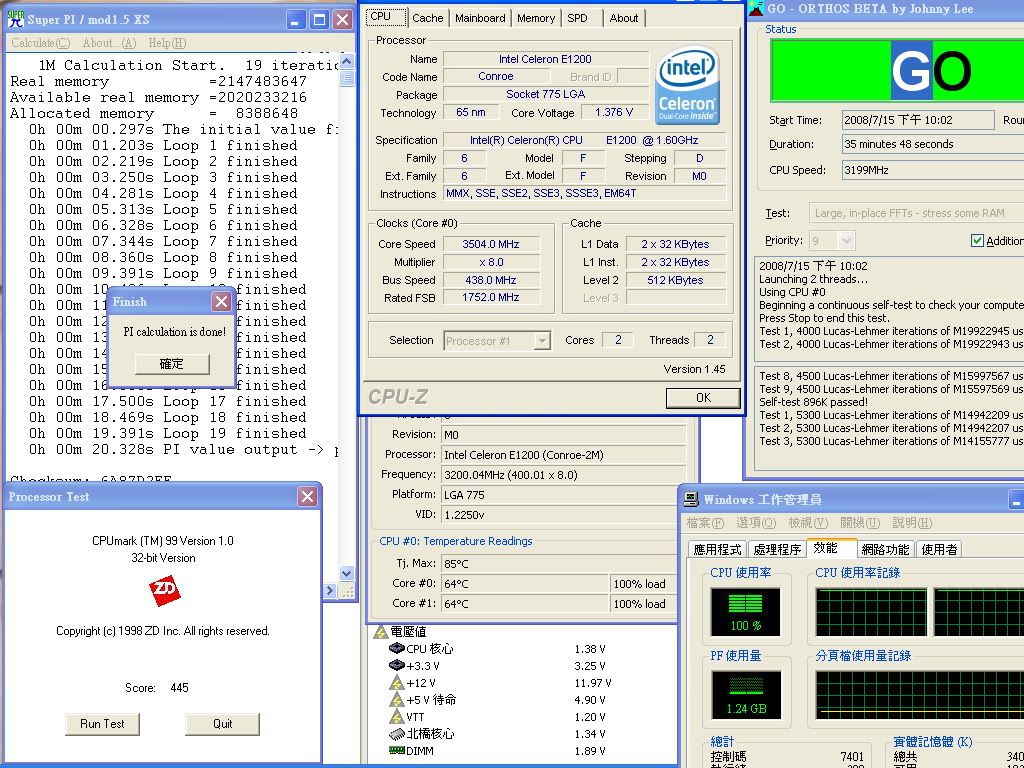The height and width of the screenshot is (768, 1024).
Task: Open the 關機(U) menu in Task Manager
Action: [x=861, y=523]
